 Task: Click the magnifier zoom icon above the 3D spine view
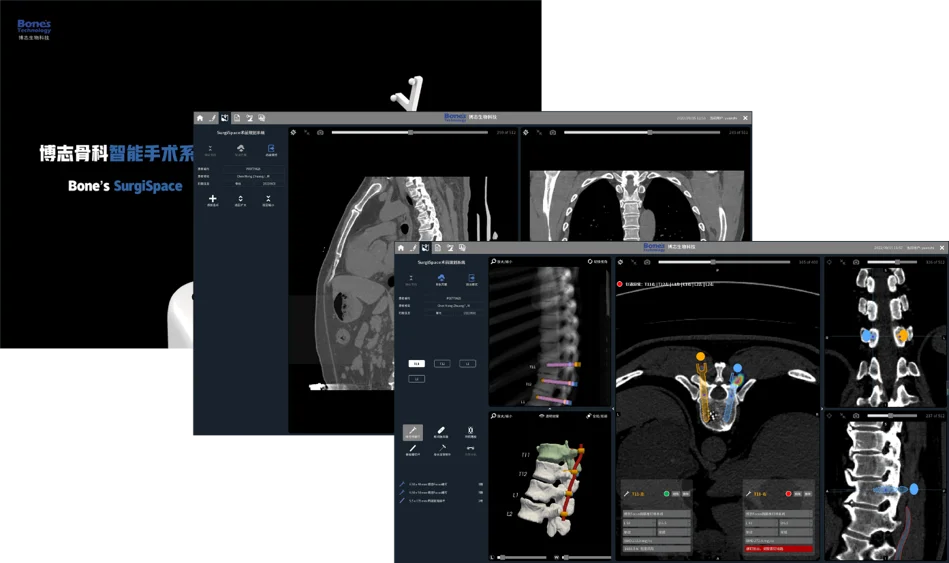tap(494, 415)
